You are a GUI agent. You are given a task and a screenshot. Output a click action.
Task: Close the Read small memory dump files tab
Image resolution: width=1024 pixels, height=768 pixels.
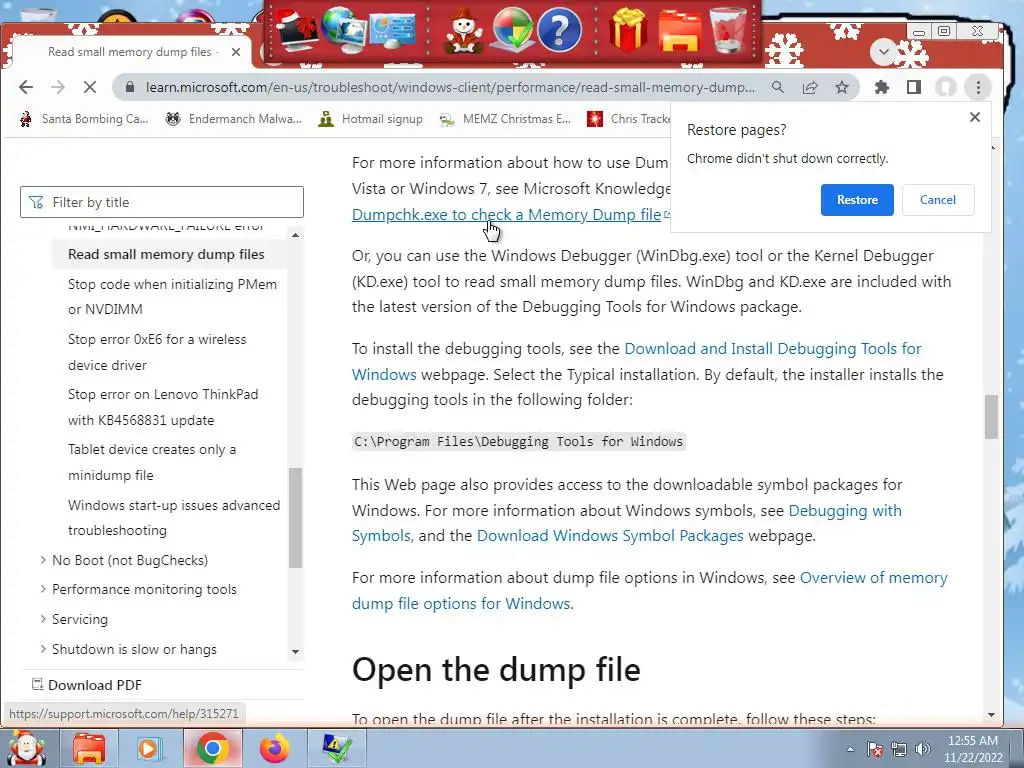236,52
